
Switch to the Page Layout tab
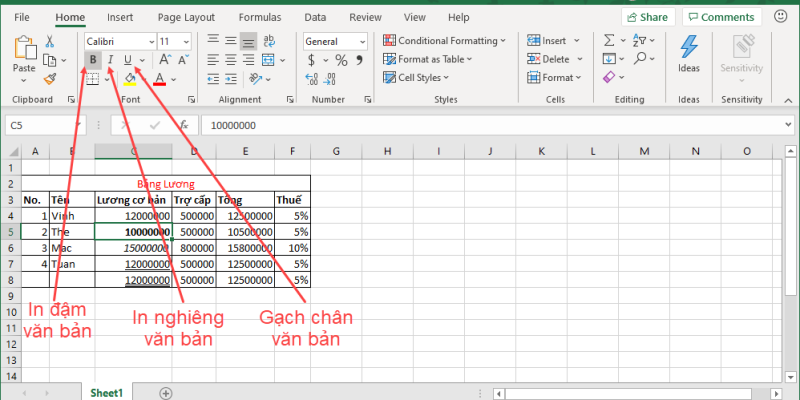coord(186,17)
